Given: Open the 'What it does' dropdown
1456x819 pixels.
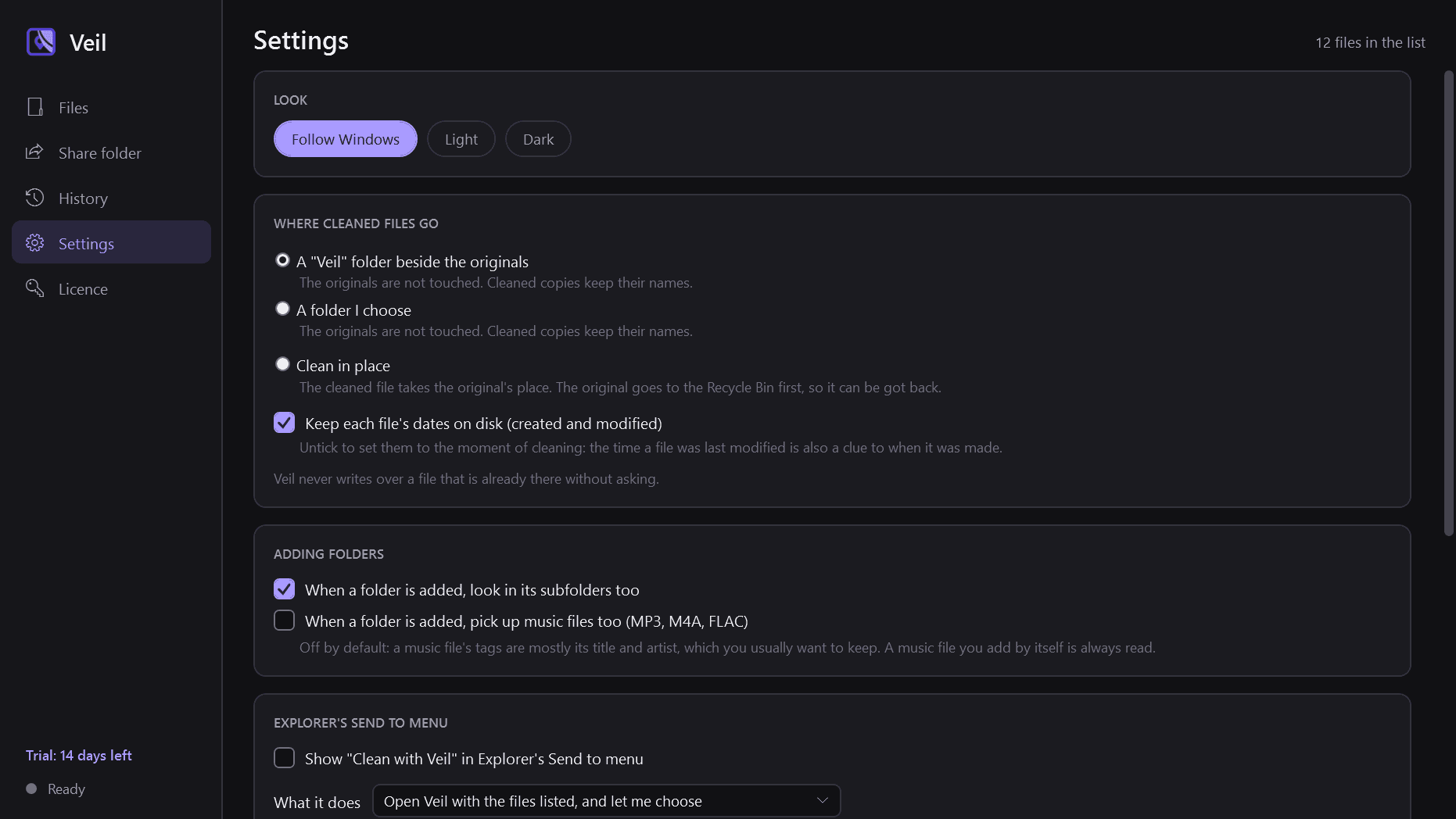Looking at the screenshot, I should coord(607,801).
